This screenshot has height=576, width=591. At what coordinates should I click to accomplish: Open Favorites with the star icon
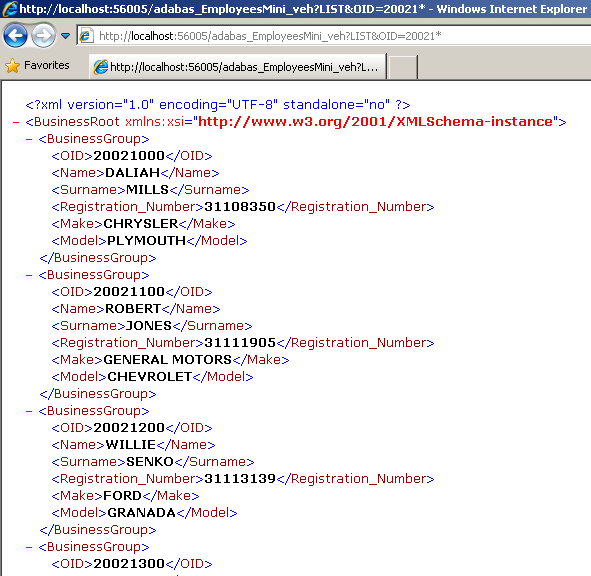[12, 66]
